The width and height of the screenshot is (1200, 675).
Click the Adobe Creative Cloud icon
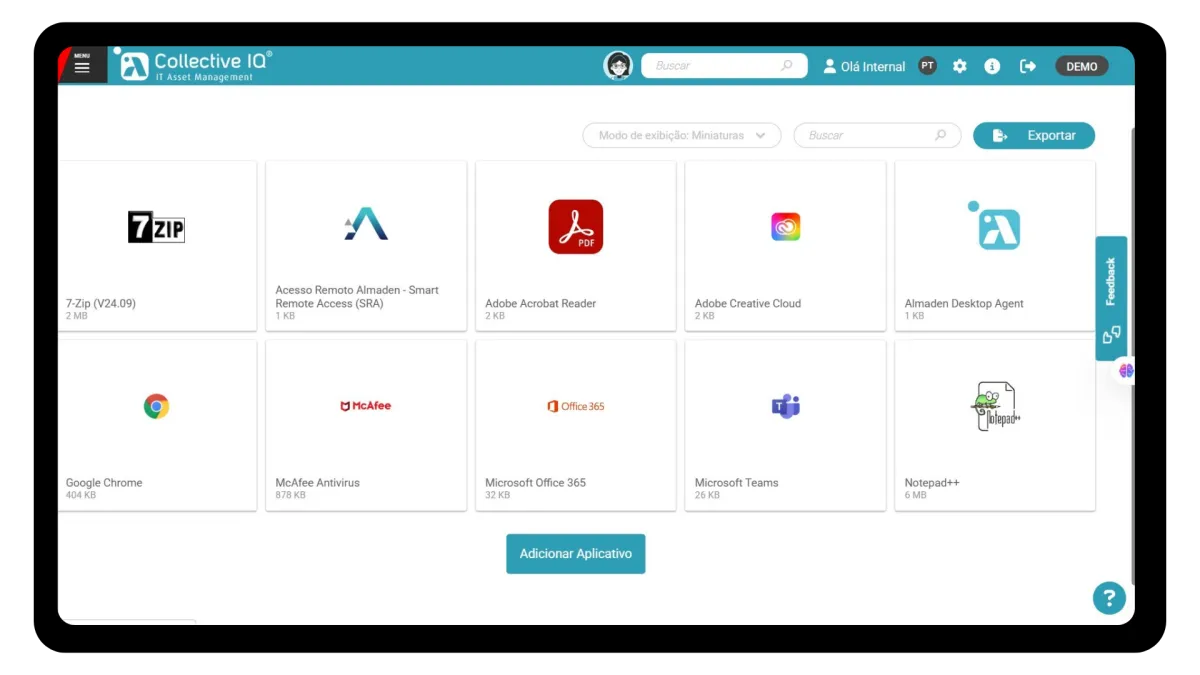tap(786, 227)
